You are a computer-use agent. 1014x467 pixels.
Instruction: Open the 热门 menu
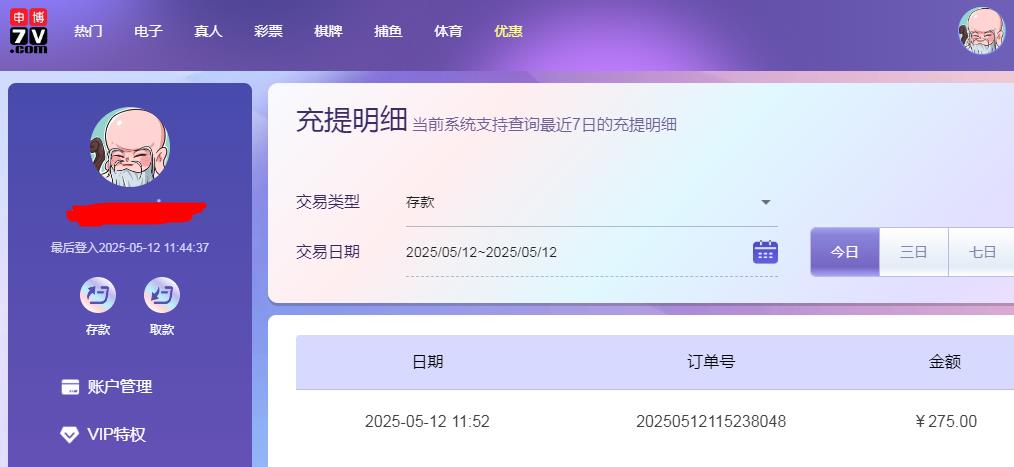(88, 31)
